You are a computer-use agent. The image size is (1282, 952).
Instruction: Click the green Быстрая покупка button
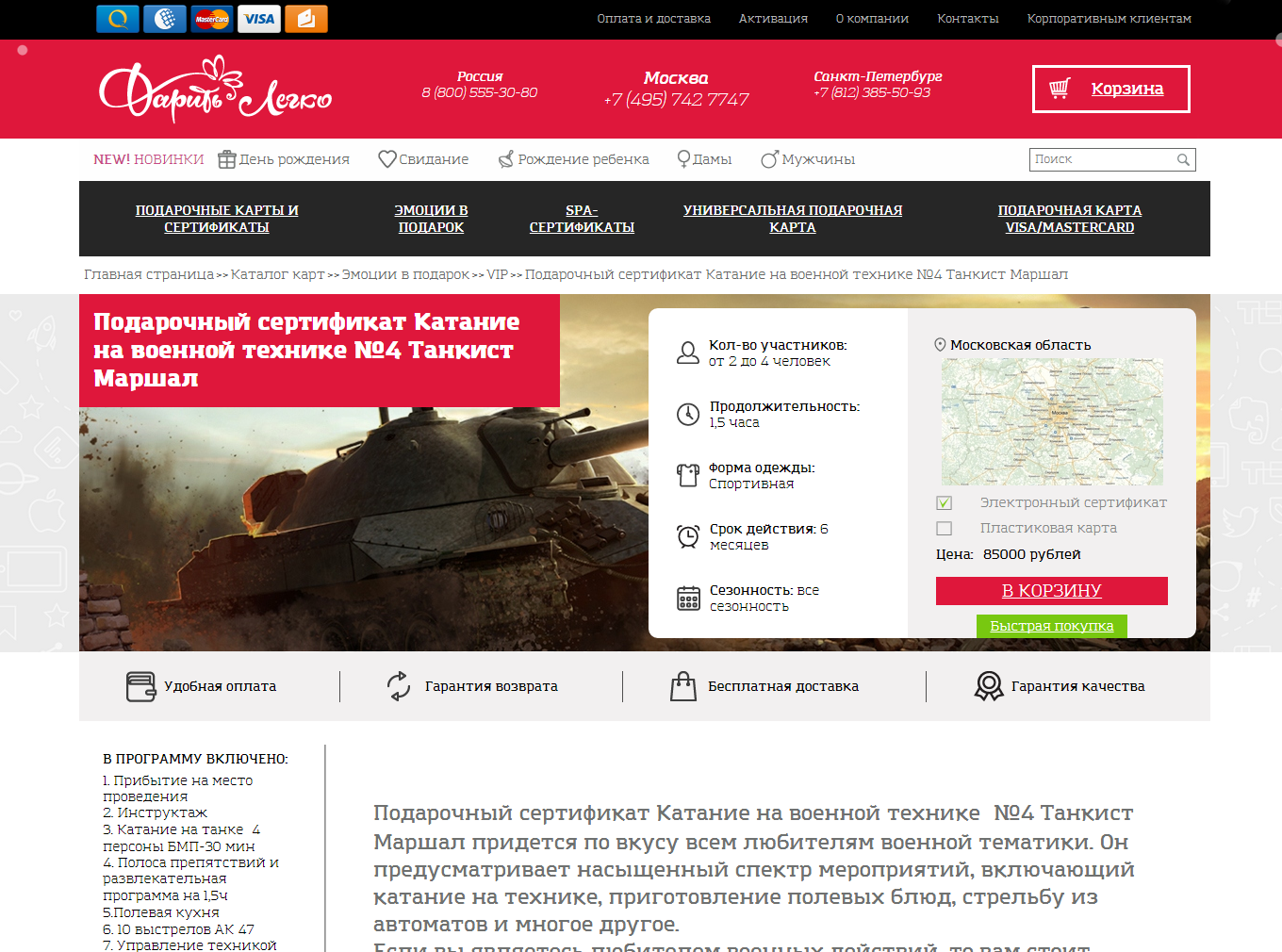1052,626
